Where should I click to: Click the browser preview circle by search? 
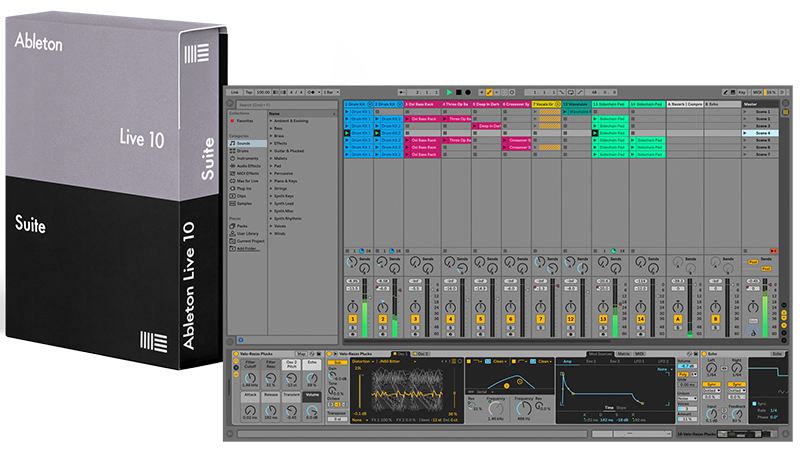pos(230,104)
